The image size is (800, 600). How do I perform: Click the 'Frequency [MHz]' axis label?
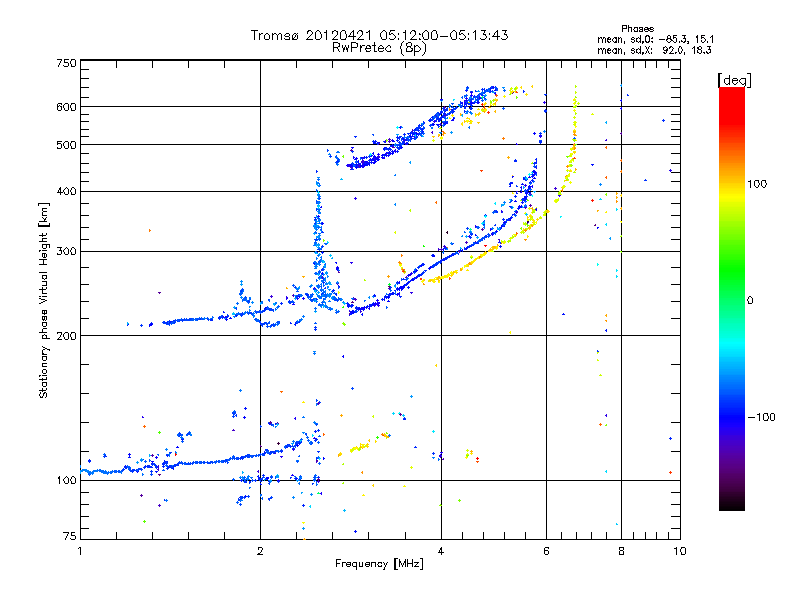(379, 564)
